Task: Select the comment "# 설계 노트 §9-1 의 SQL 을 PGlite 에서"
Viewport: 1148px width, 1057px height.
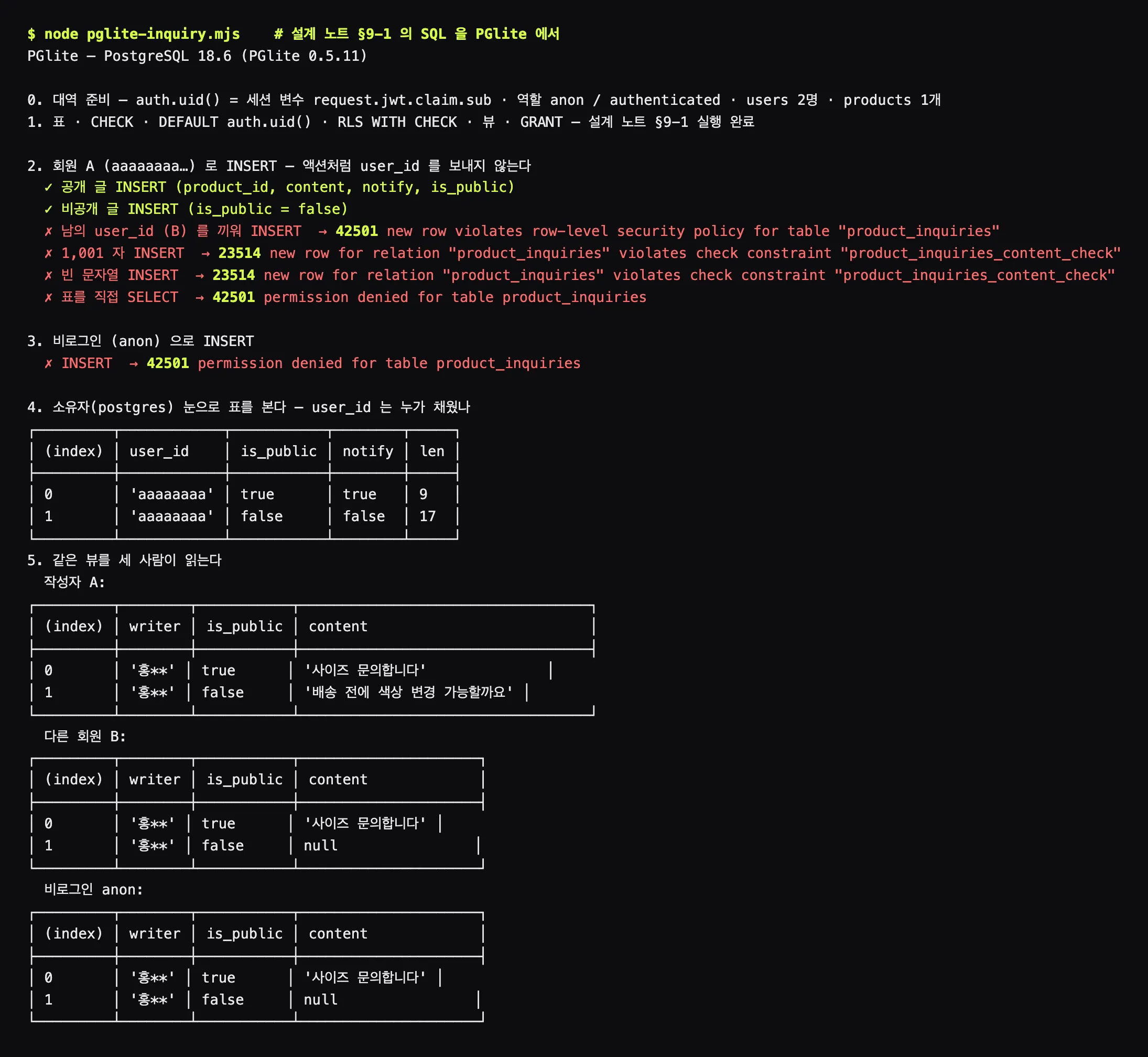Action: [417, 34]
